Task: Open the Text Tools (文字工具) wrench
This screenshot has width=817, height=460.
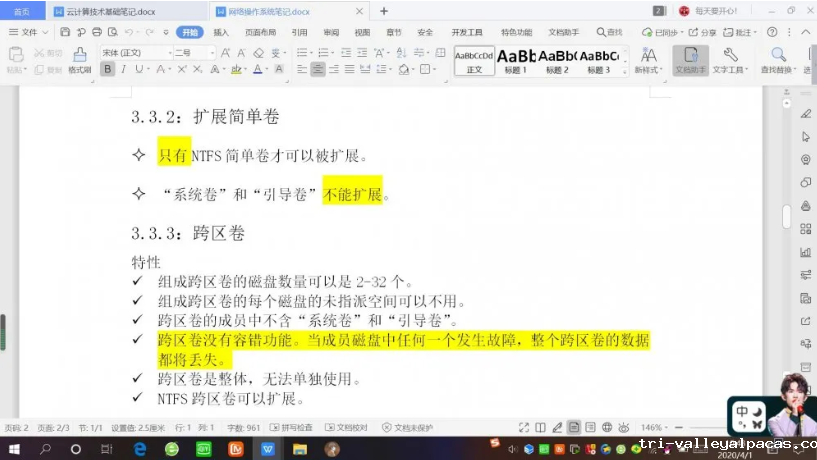Action: 730,60
